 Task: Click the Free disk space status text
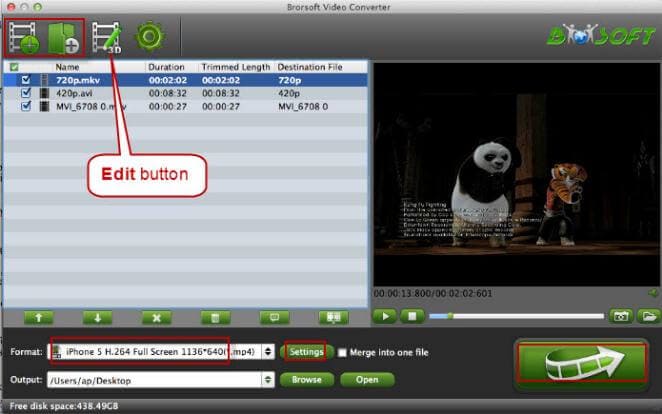click(64, 406)
